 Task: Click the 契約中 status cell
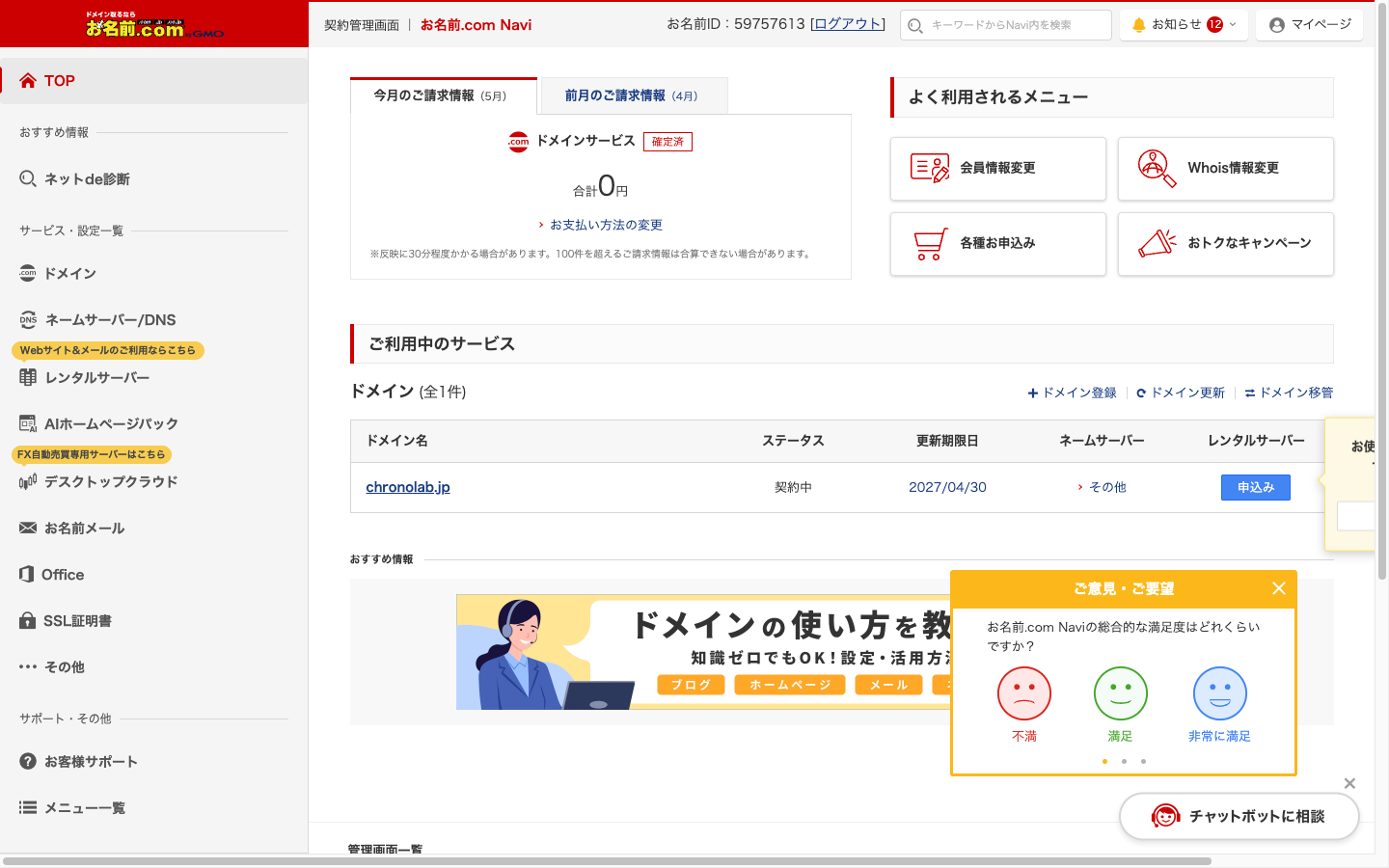(793, 487)
